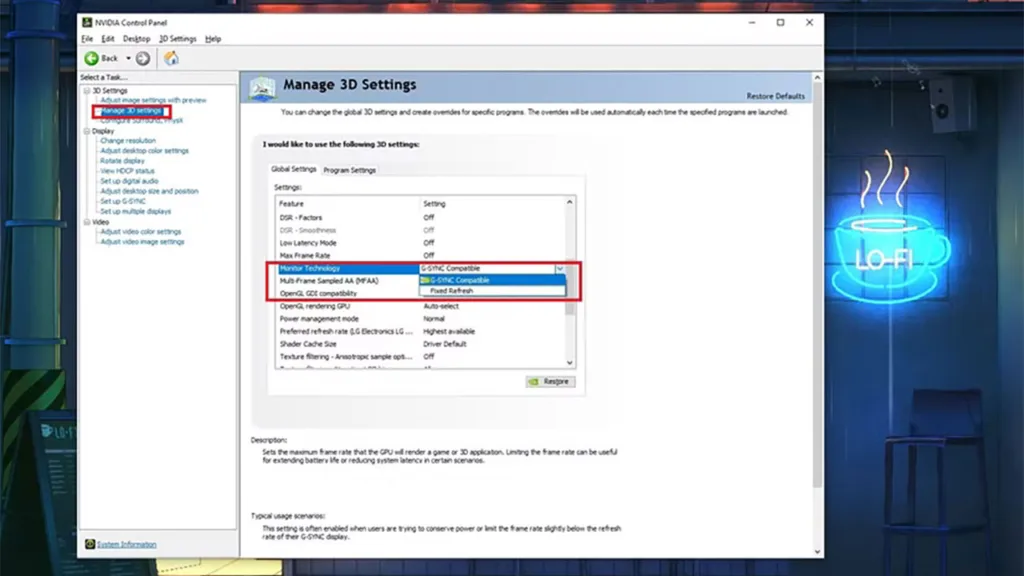The image size is (1024, 576).
Task: Collapse the Display tree node
Action: click(x=87, y=131)
